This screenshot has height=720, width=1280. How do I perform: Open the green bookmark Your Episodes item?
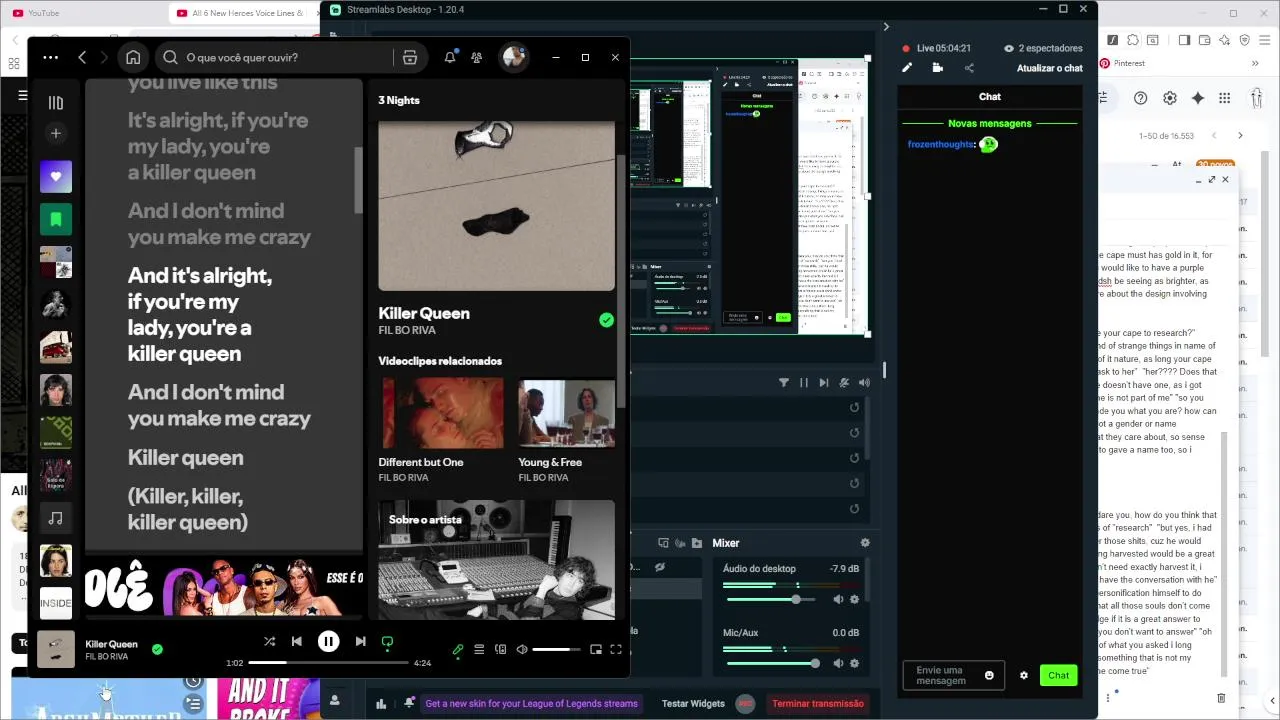tap(56, 219)
